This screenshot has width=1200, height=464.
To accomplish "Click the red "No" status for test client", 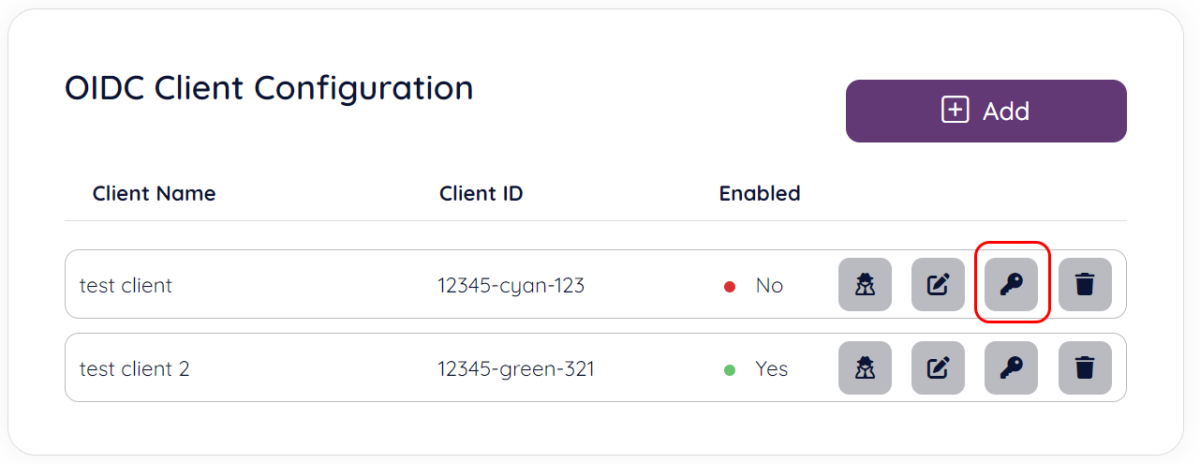I will (x=768, y=285).
